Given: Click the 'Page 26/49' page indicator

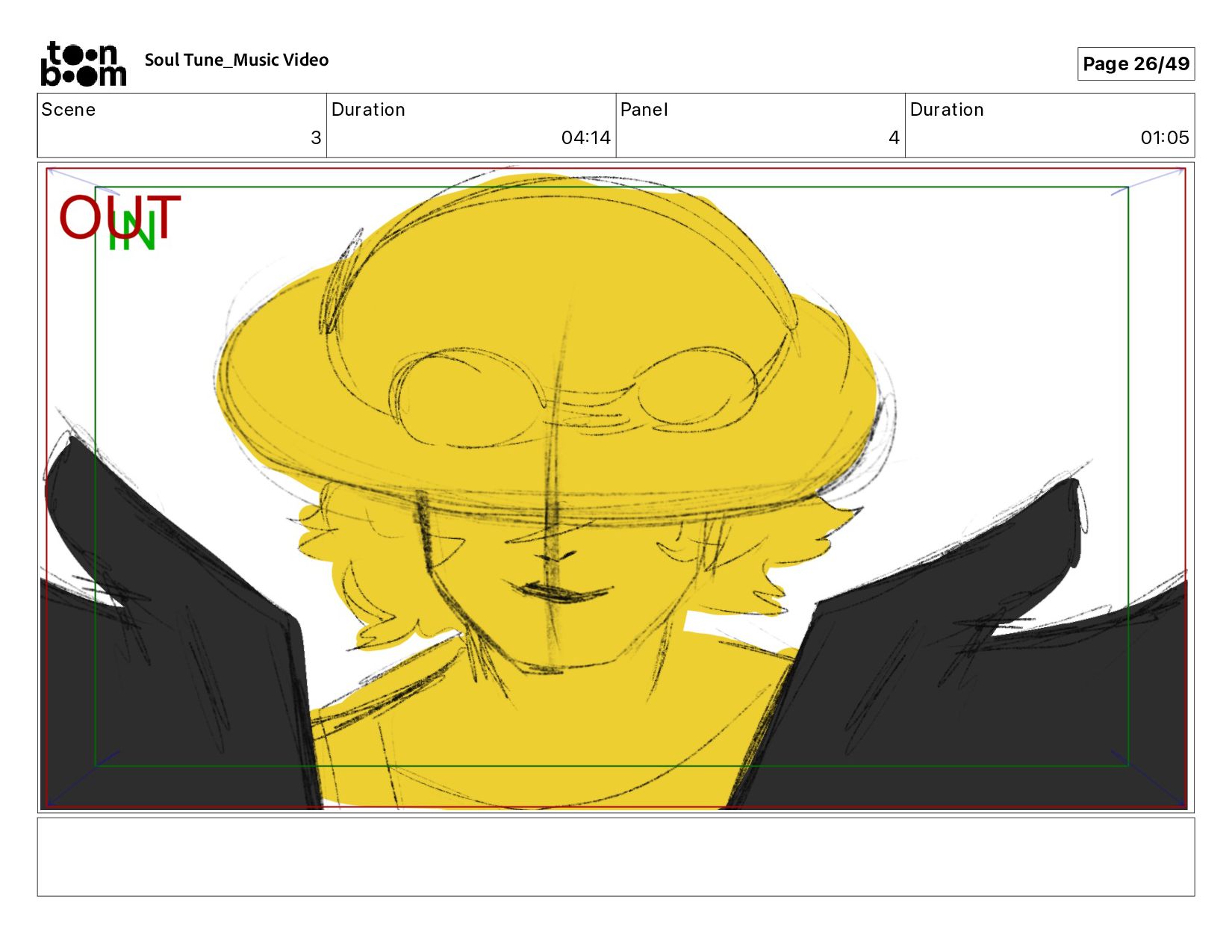Looking at the screenshot, I should point(1136,63).
